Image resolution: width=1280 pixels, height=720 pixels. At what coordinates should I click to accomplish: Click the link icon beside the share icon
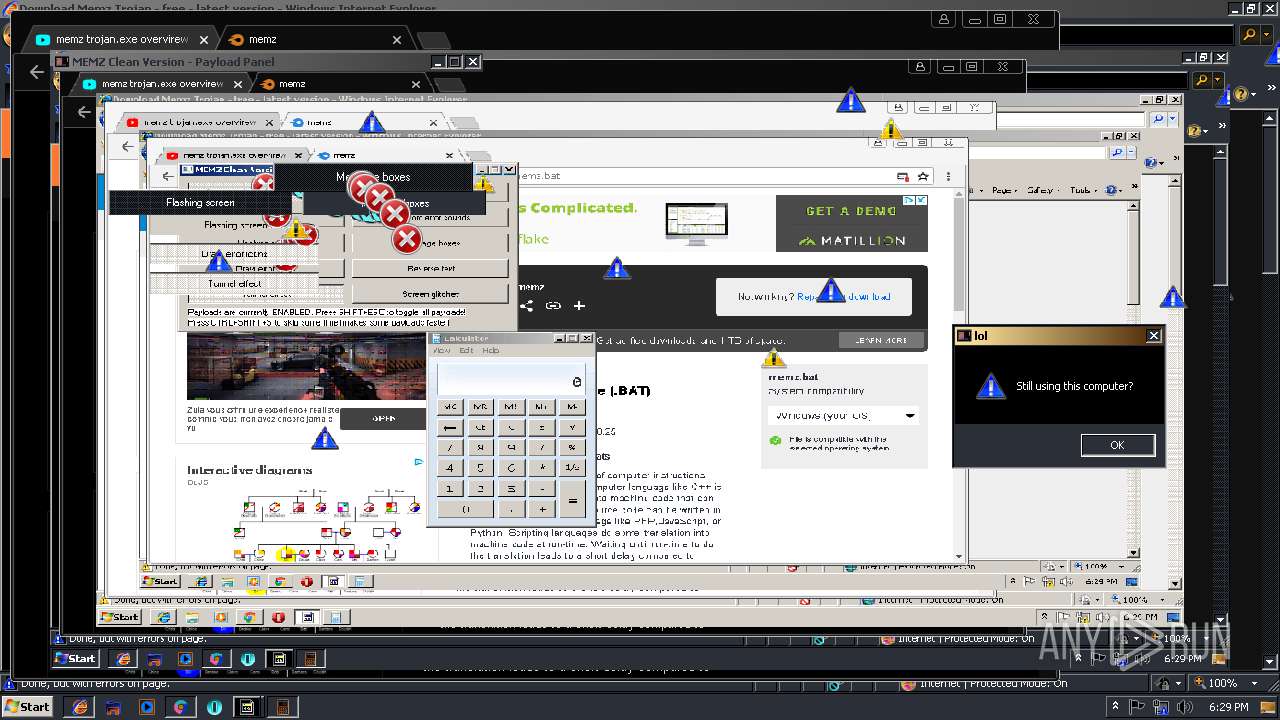(x=553, y=305)
